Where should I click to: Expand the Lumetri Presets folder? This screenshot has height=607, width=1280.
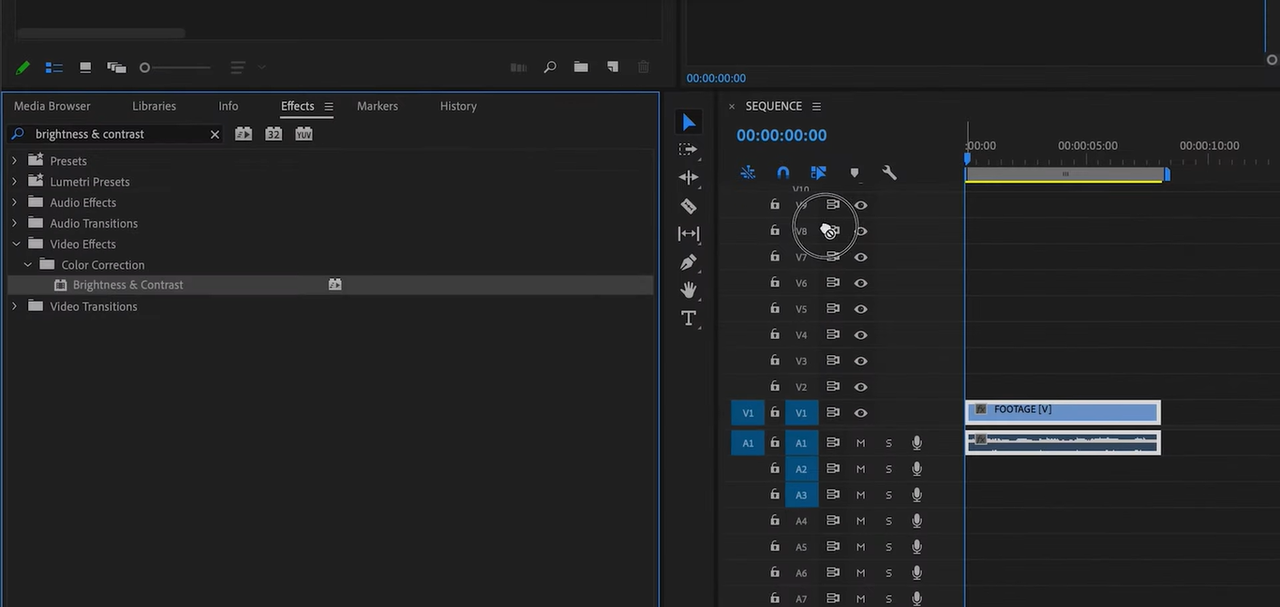tap(15, 182)
